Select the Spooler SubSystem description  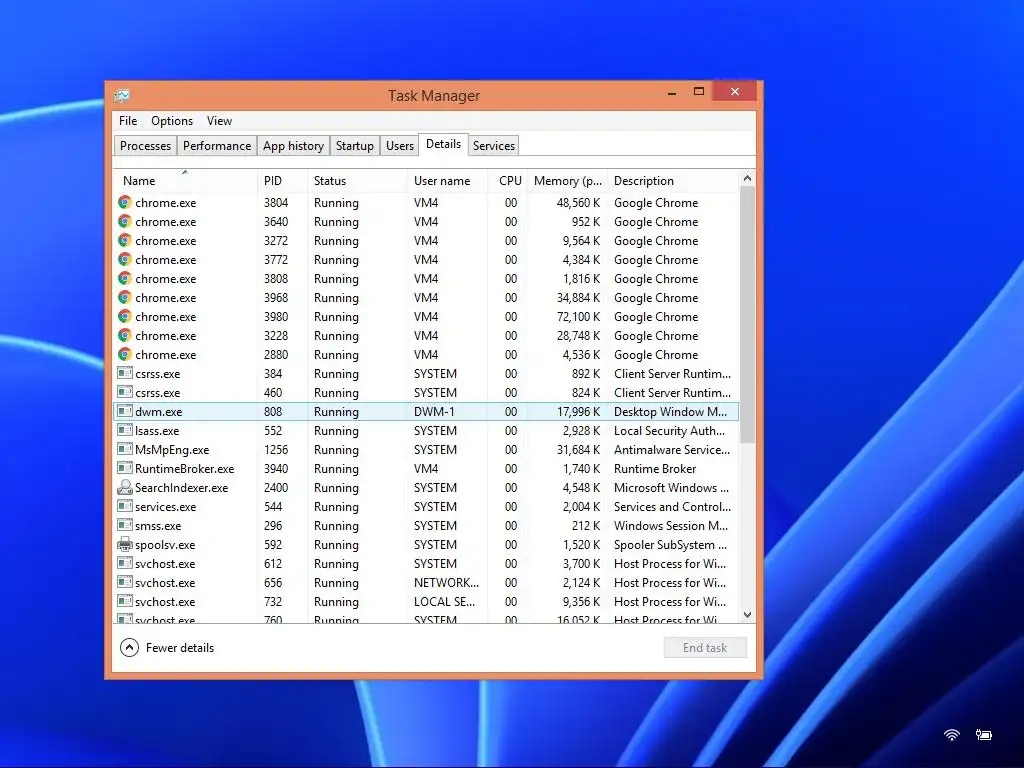point(670,545)
